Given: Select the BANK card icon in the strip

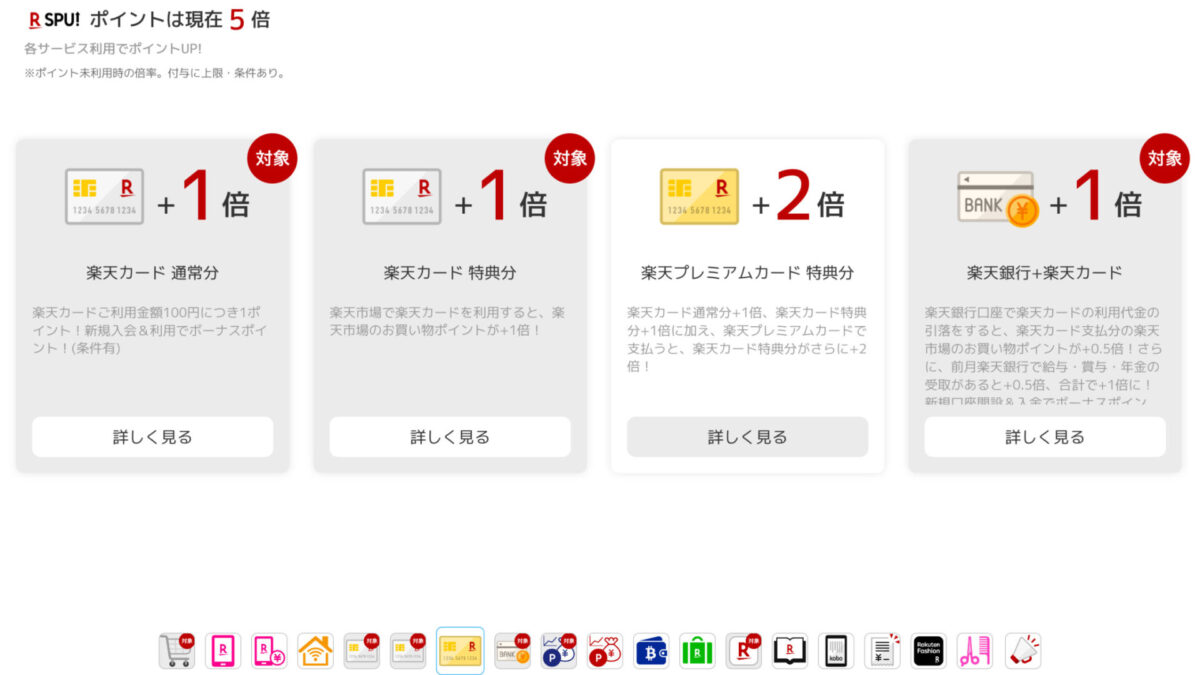Looking at the screenshot, I should 513,651.
